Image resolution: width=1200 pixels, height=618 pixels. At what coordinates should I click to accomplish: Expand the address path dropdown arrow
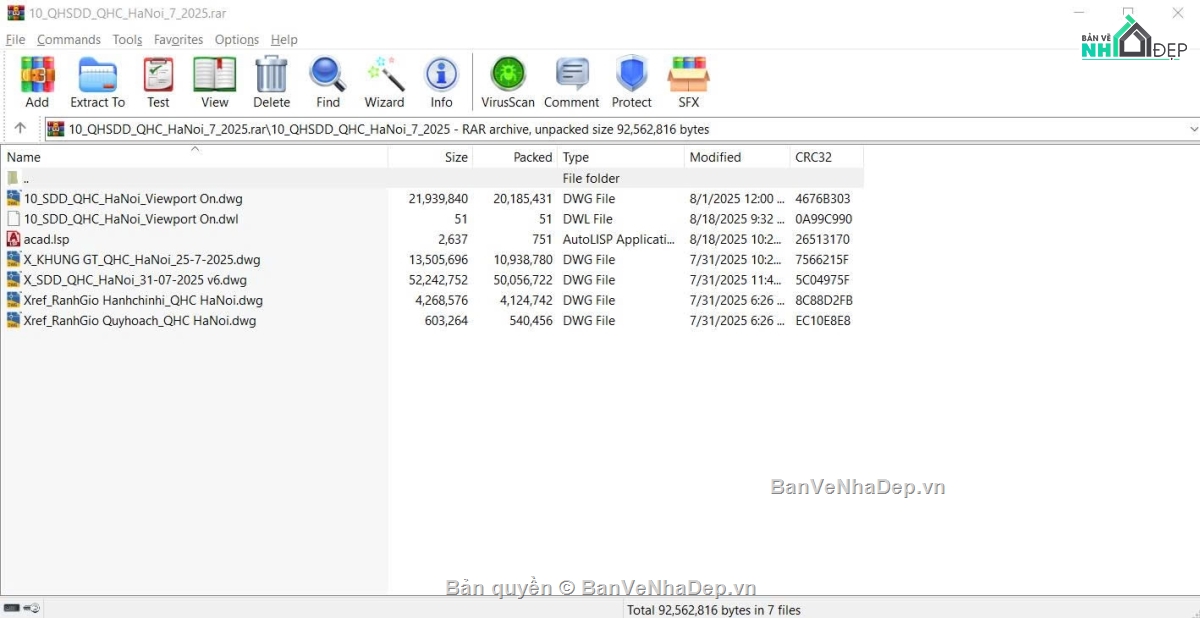[1192, 129]
